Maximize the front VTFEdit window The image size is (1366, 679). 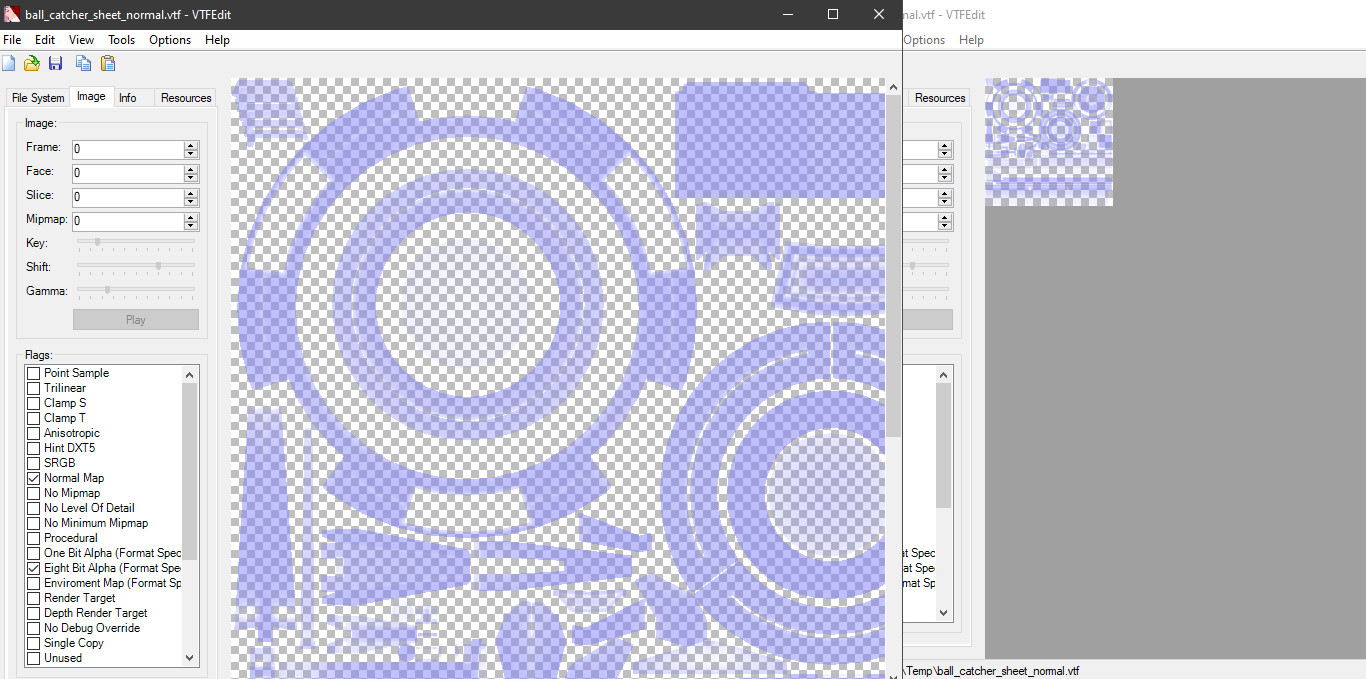(833, 14)
